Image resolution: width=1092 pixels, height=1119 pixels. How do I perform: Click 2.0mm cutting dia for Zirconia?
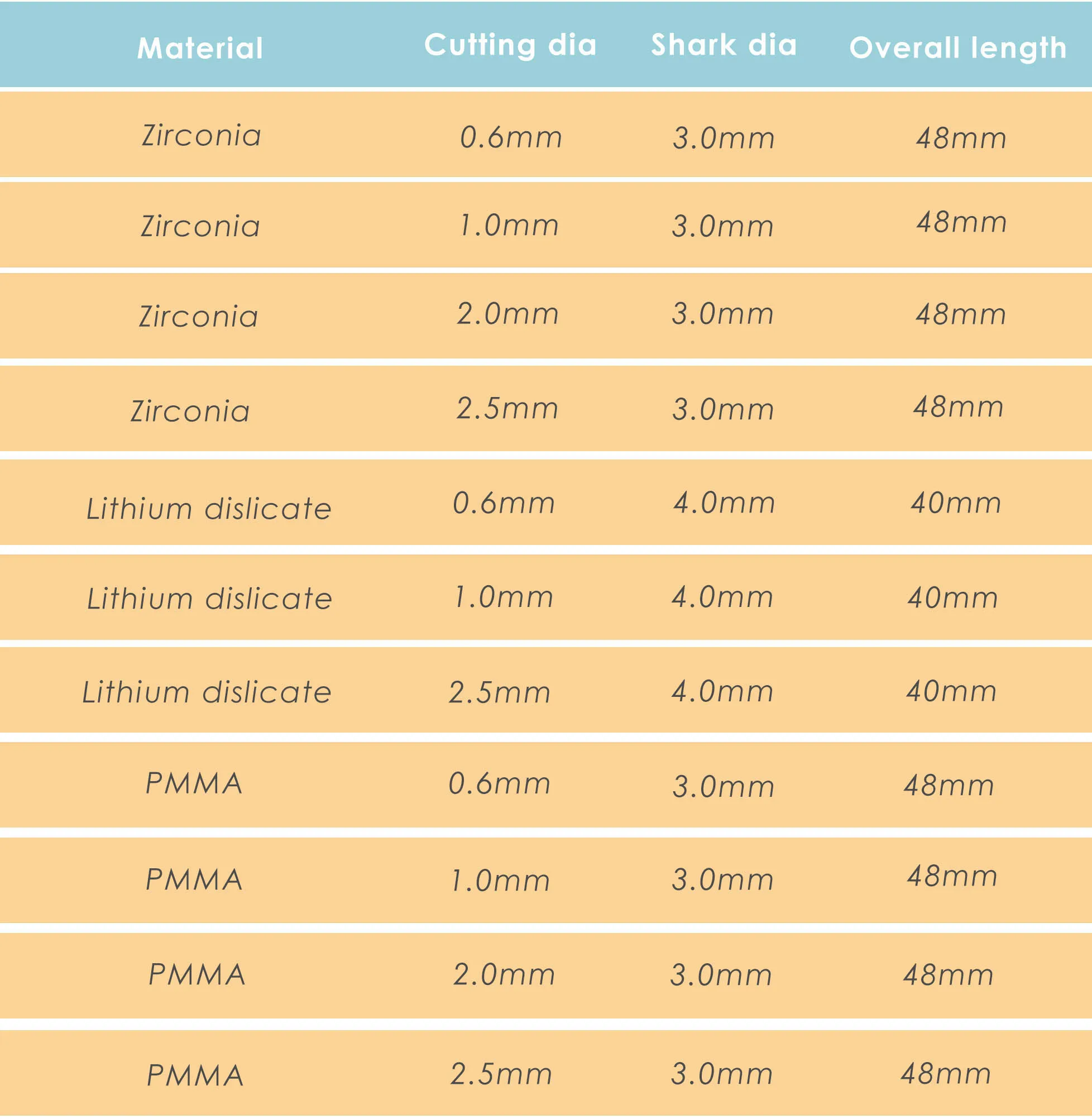pyautogui.click(x=507, y=314)
